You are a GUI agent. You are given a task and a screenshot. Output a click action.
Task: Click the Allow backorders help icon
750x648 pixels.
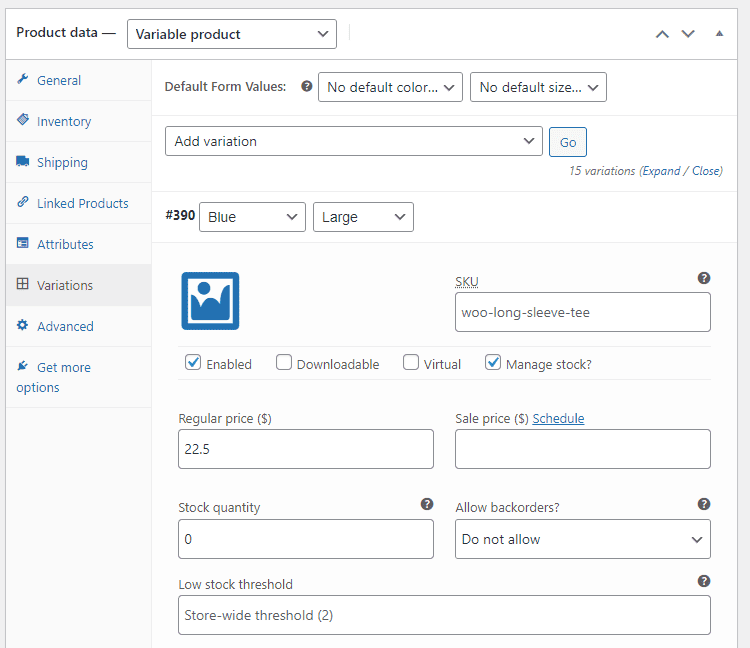pyautogui.click(x=704, y=504)
